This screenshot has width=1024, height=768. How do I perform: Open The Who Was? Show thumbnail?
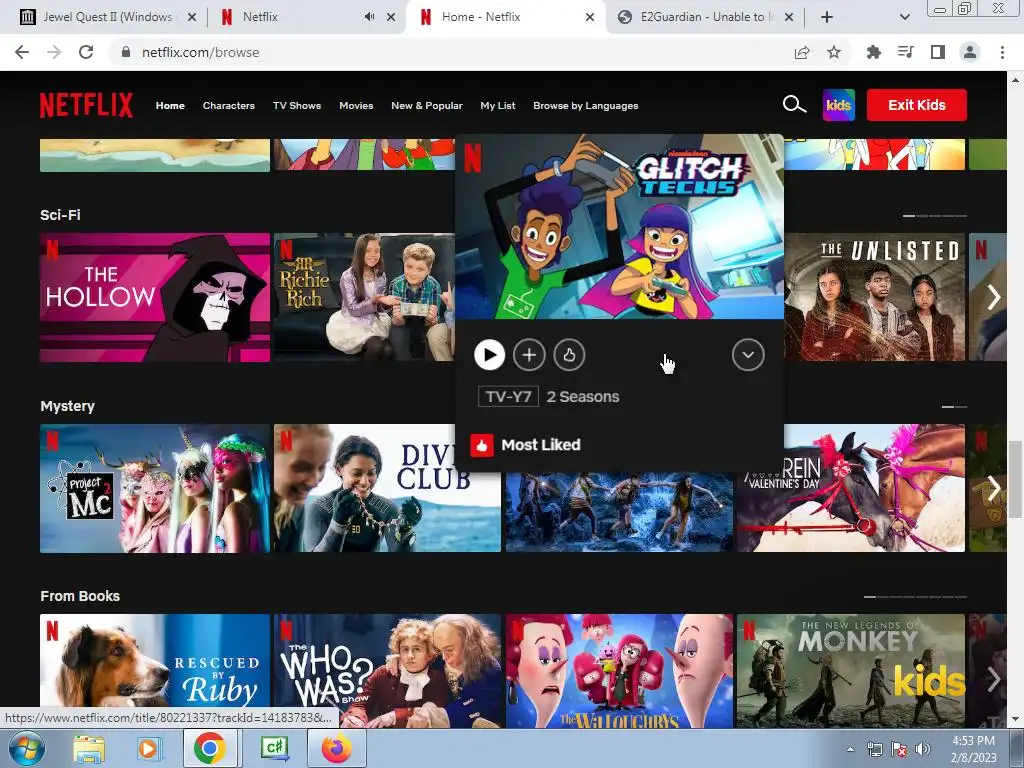[x=387, y=671]
